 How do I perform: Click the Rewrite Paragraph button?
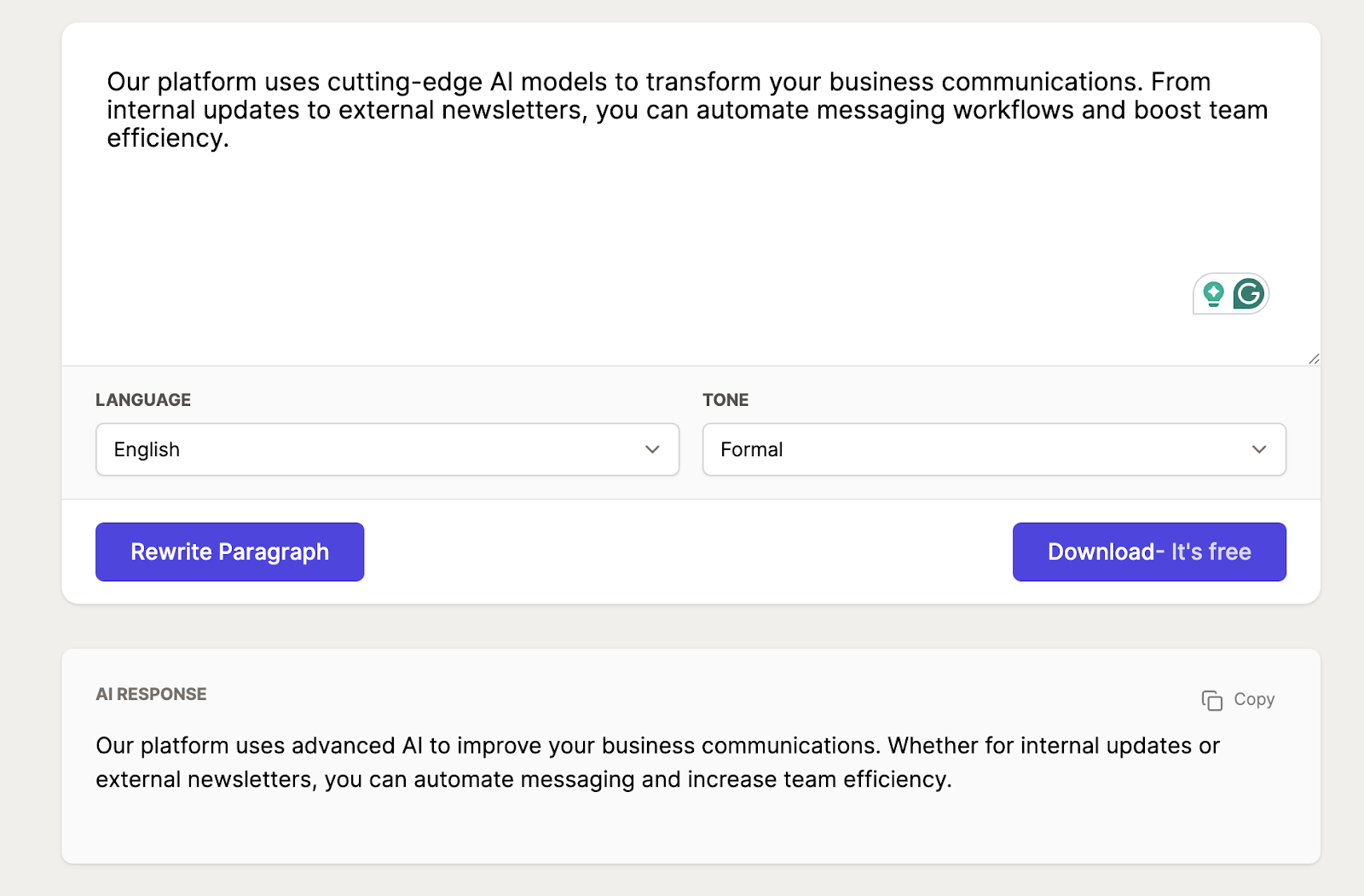[x=229, y=552]
